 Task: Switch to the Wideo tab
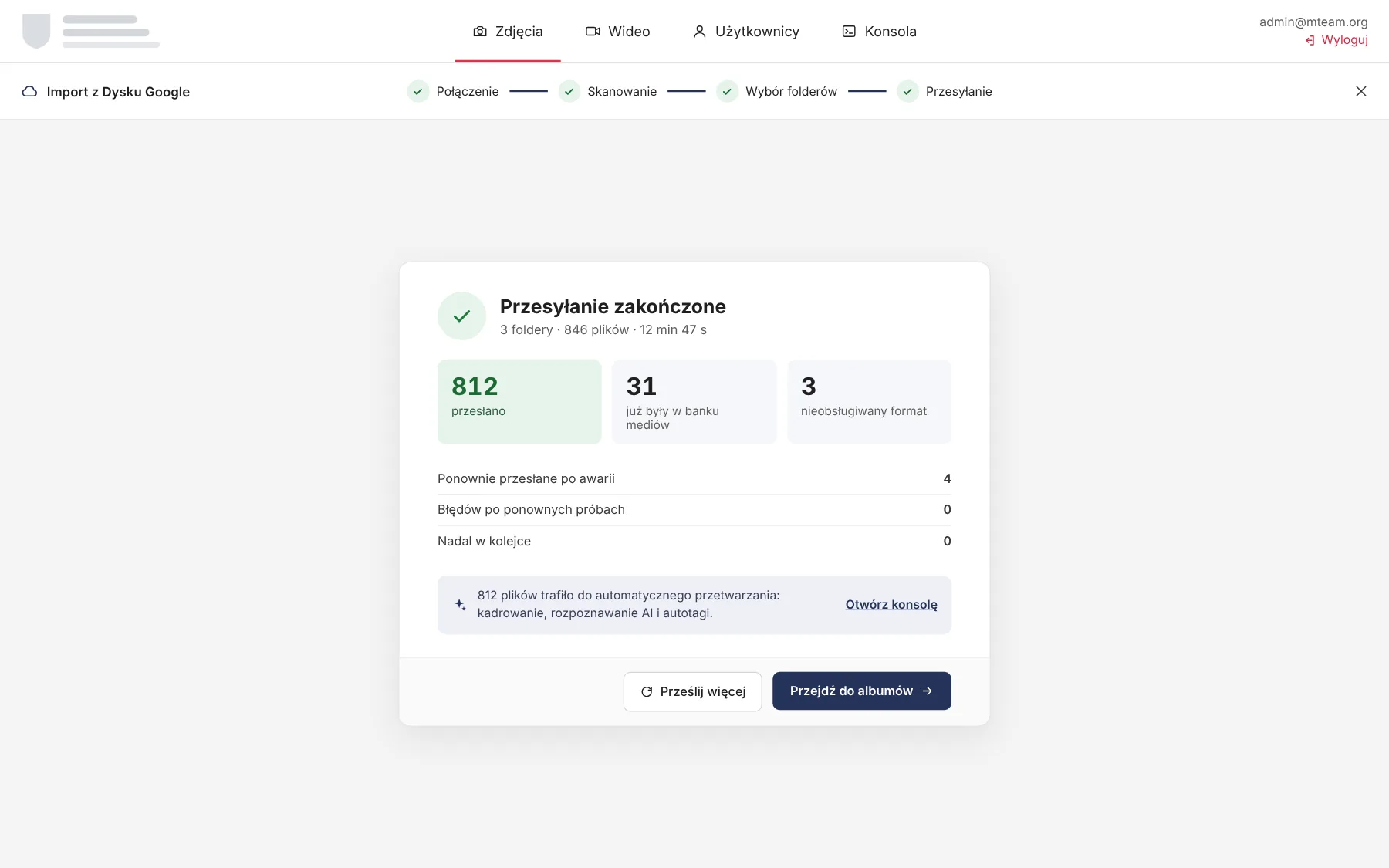coord(618,32)
